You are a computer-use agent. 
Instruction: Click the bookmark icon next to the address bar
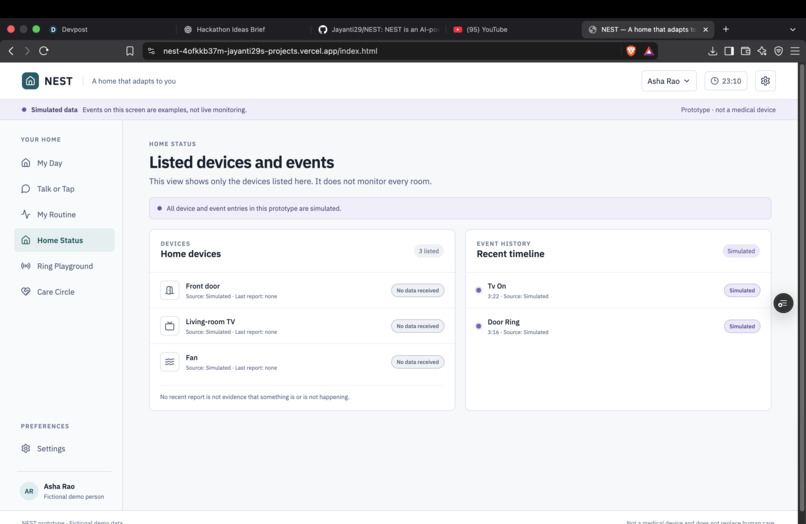130,51
